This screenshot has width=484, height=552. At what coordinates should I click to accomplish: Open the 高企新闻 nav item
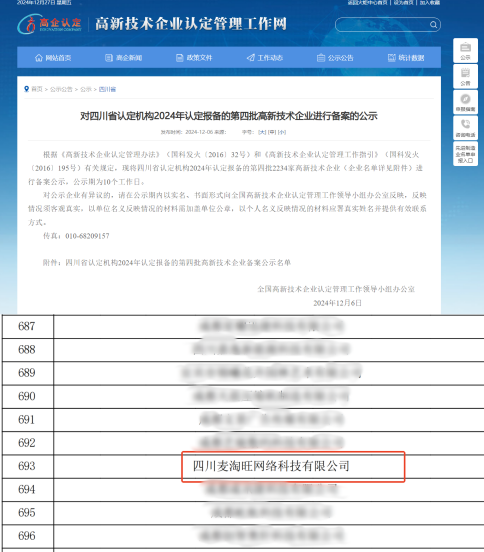point(124,58)
